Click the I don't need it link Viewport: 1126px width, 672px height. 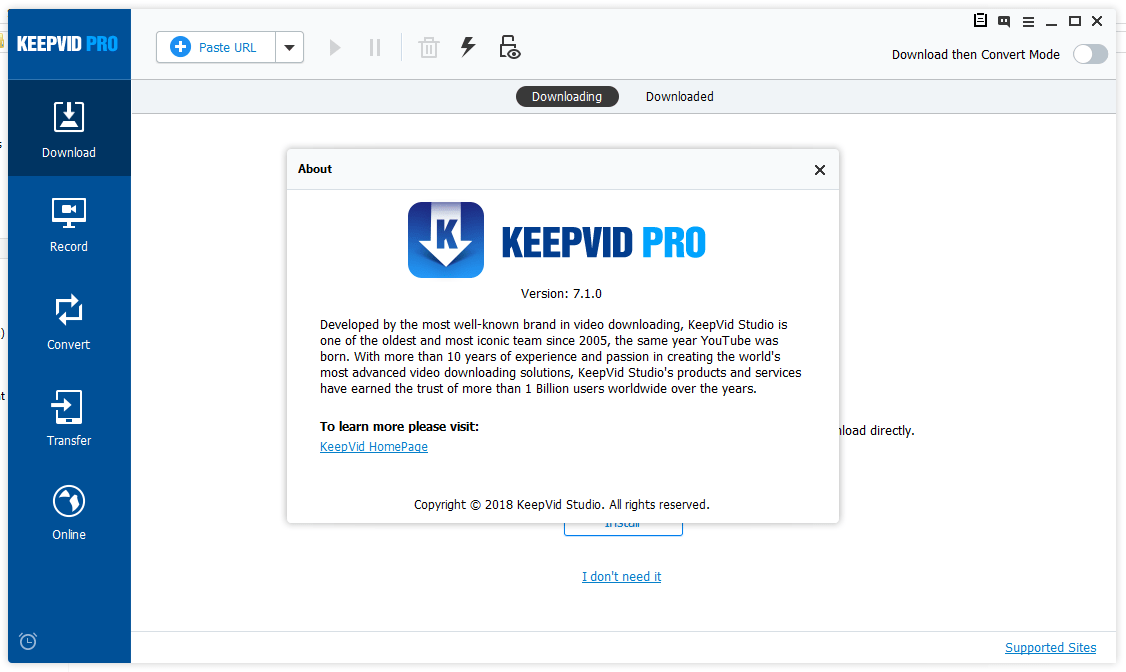[x=621, y=577]
